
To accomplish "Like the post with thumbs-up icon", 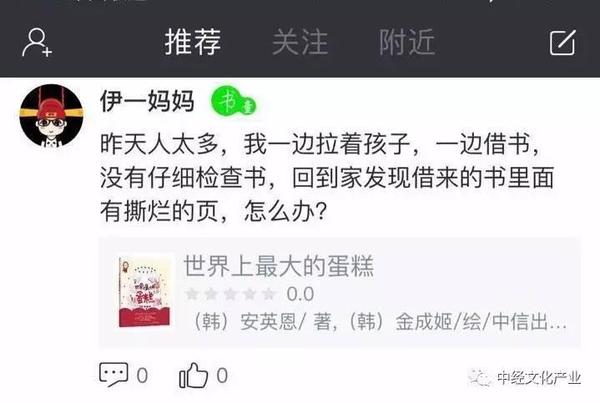I will tap(193, 375).
